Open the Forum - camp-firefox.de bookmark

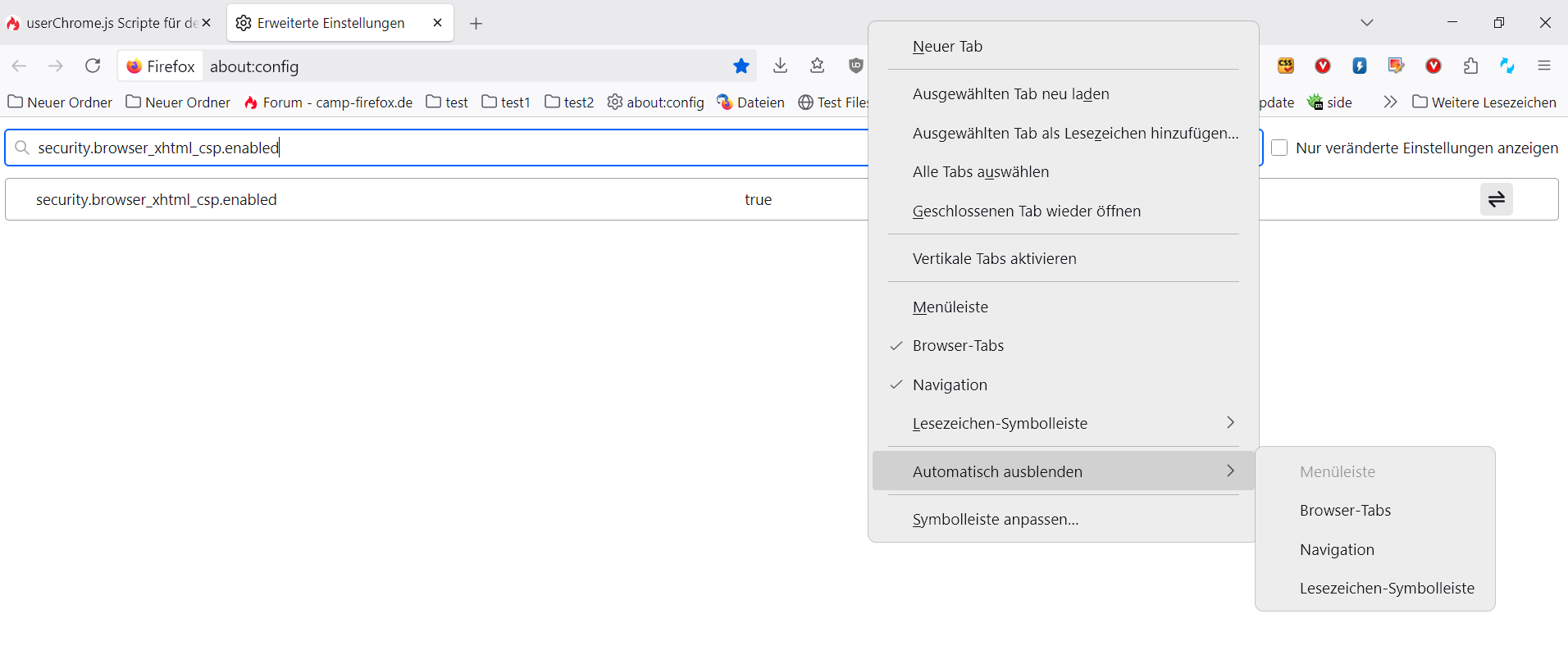328,102
